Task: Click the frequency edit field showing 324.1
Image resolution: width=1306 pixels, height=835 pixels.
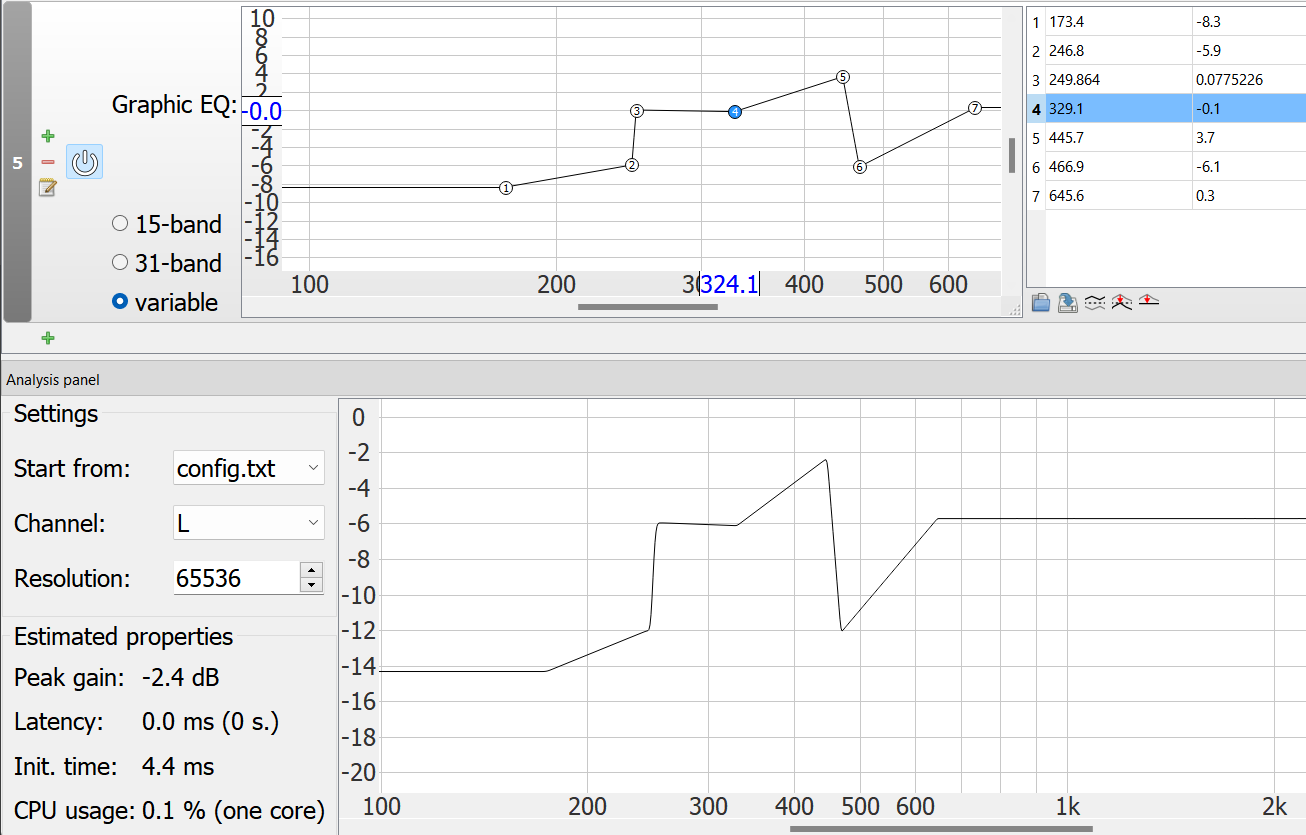Action: tap(729, 284)
